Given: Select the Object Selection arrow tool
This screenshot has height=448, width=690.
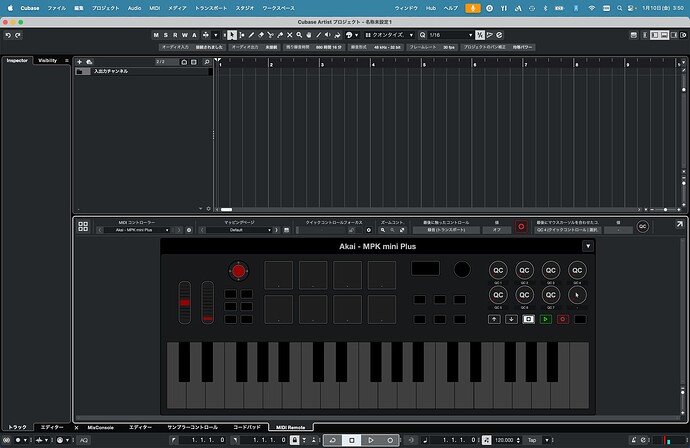Looking at the screenshot, I should point(232,35).
